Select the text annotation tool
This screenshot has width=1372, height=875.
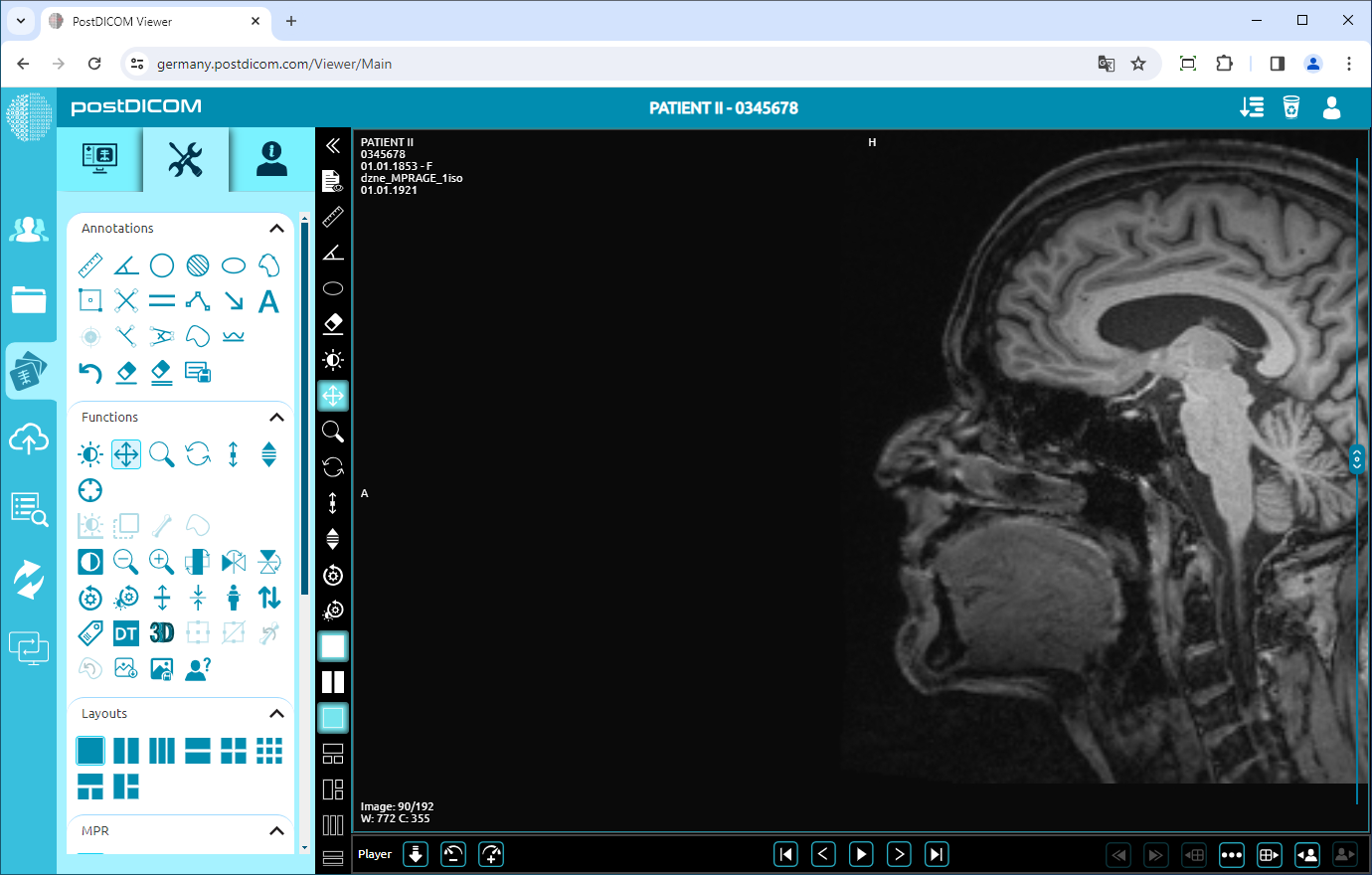(268, 300)
